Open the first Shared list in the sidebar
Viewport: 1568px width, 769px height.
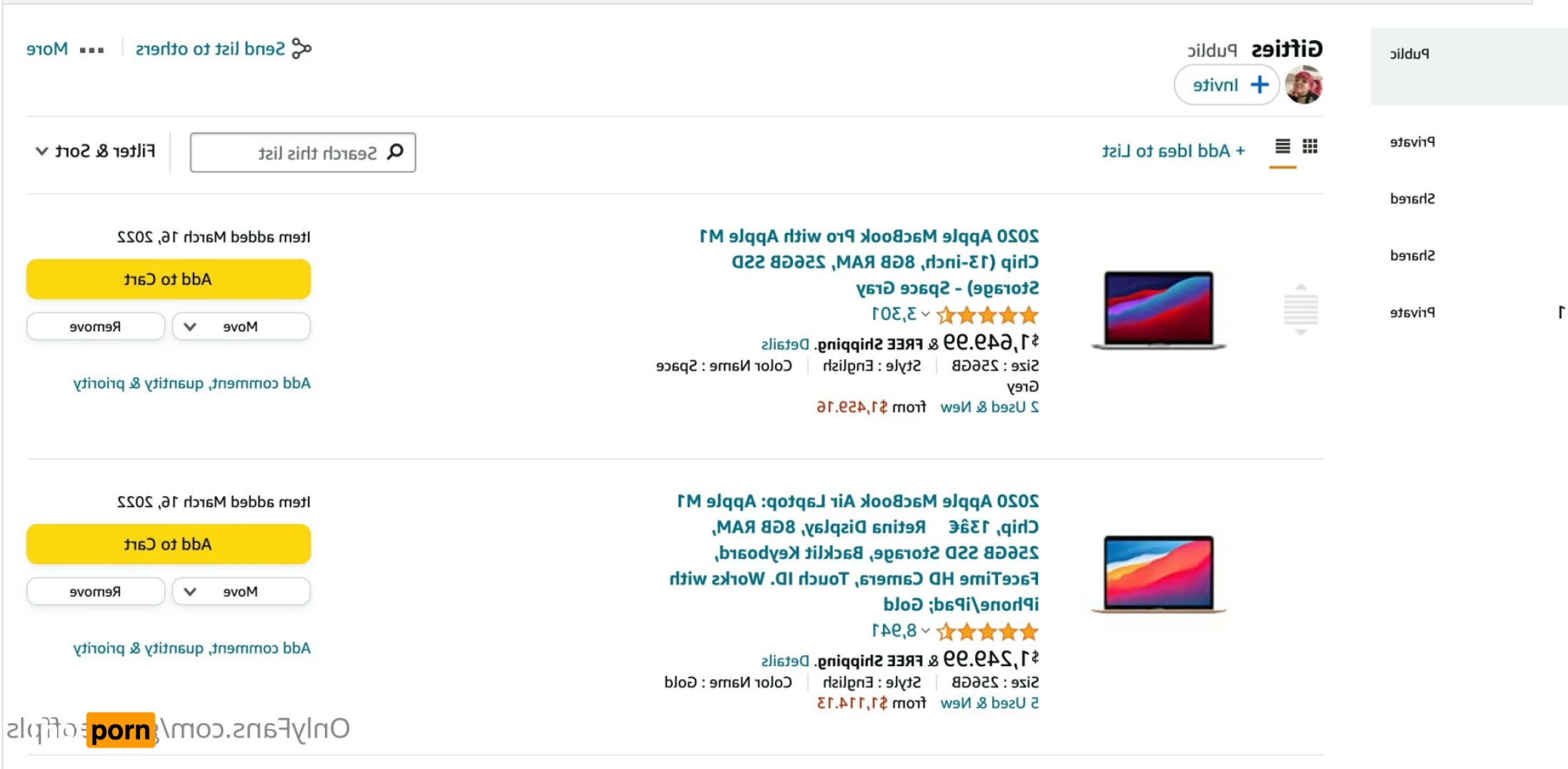point(1412,198)
